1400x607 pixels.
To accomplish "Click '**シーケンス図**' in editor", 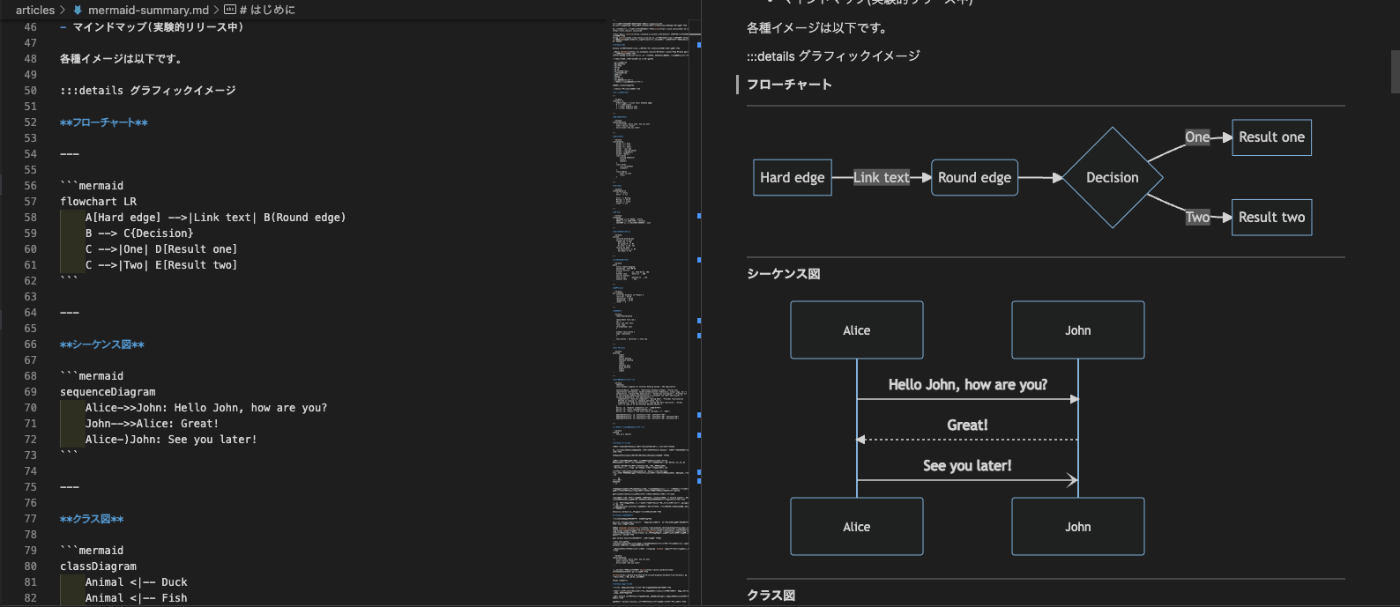I will click(x=102, y=345).
